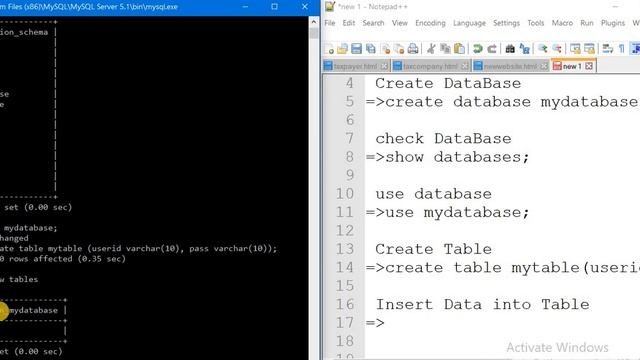Click the Open file icon in Notepad++
640x360 pixels.
point(342,49)
